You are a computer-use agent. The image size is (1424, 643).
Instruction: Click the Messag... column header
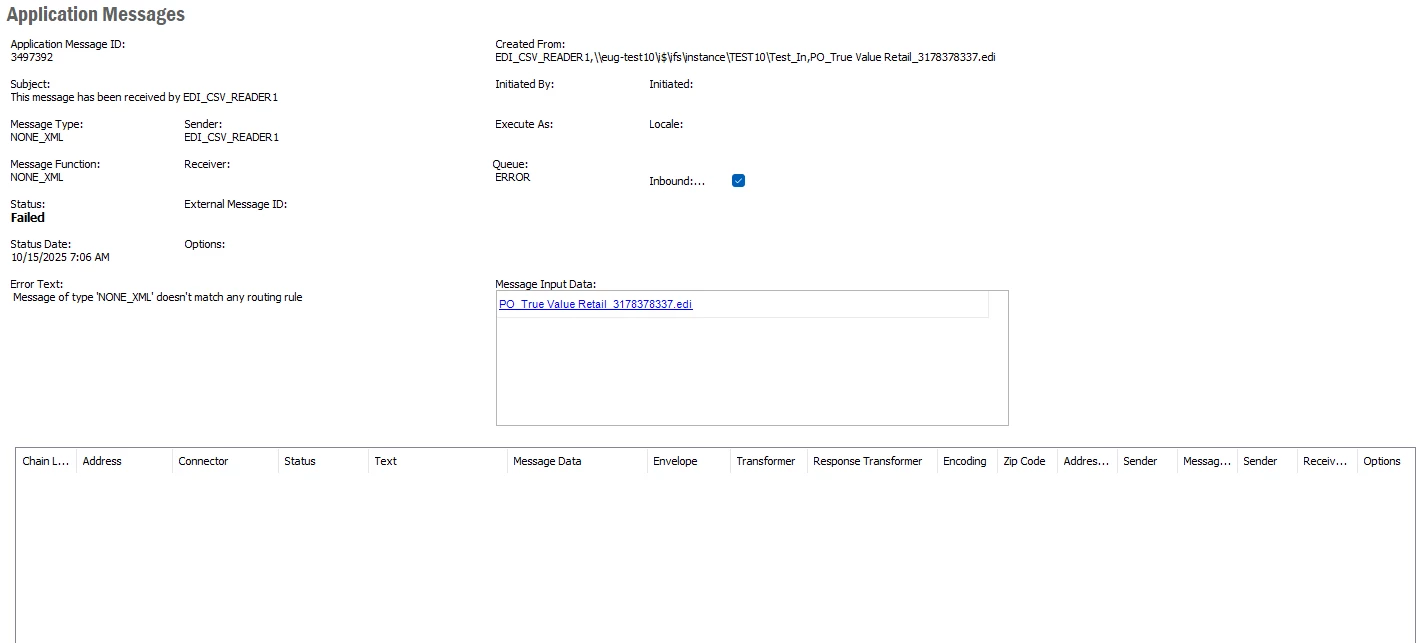point(1207,461)
